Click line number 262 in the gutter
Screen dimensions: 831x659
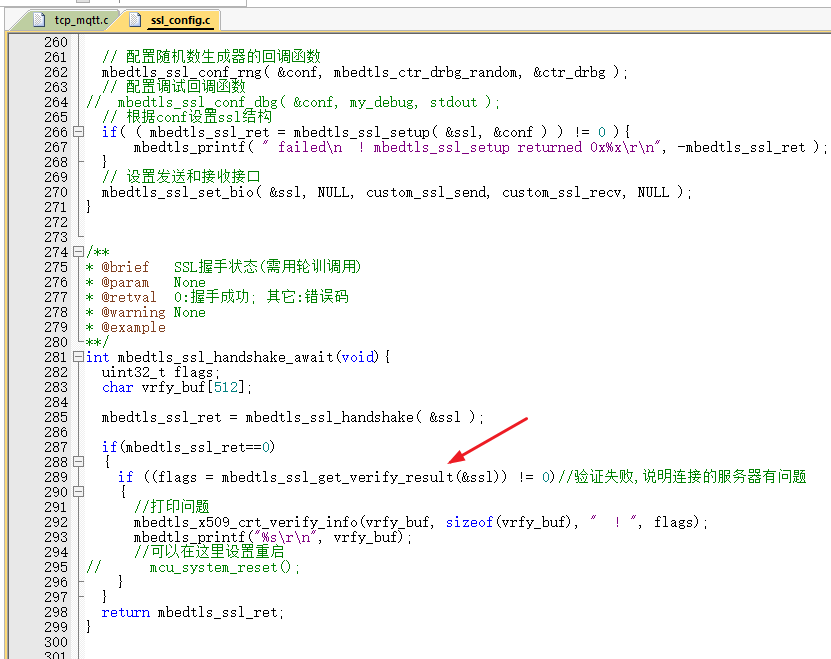point(56,72)
